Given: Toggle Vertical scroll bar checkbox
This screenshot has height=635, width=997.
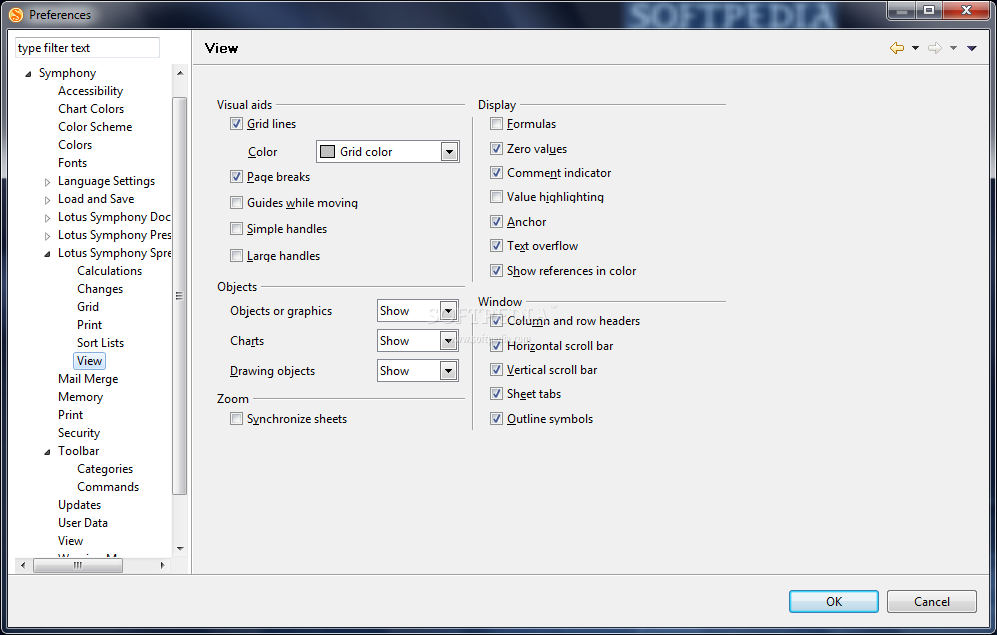Looking at the screenshot, I should point(497,370).
